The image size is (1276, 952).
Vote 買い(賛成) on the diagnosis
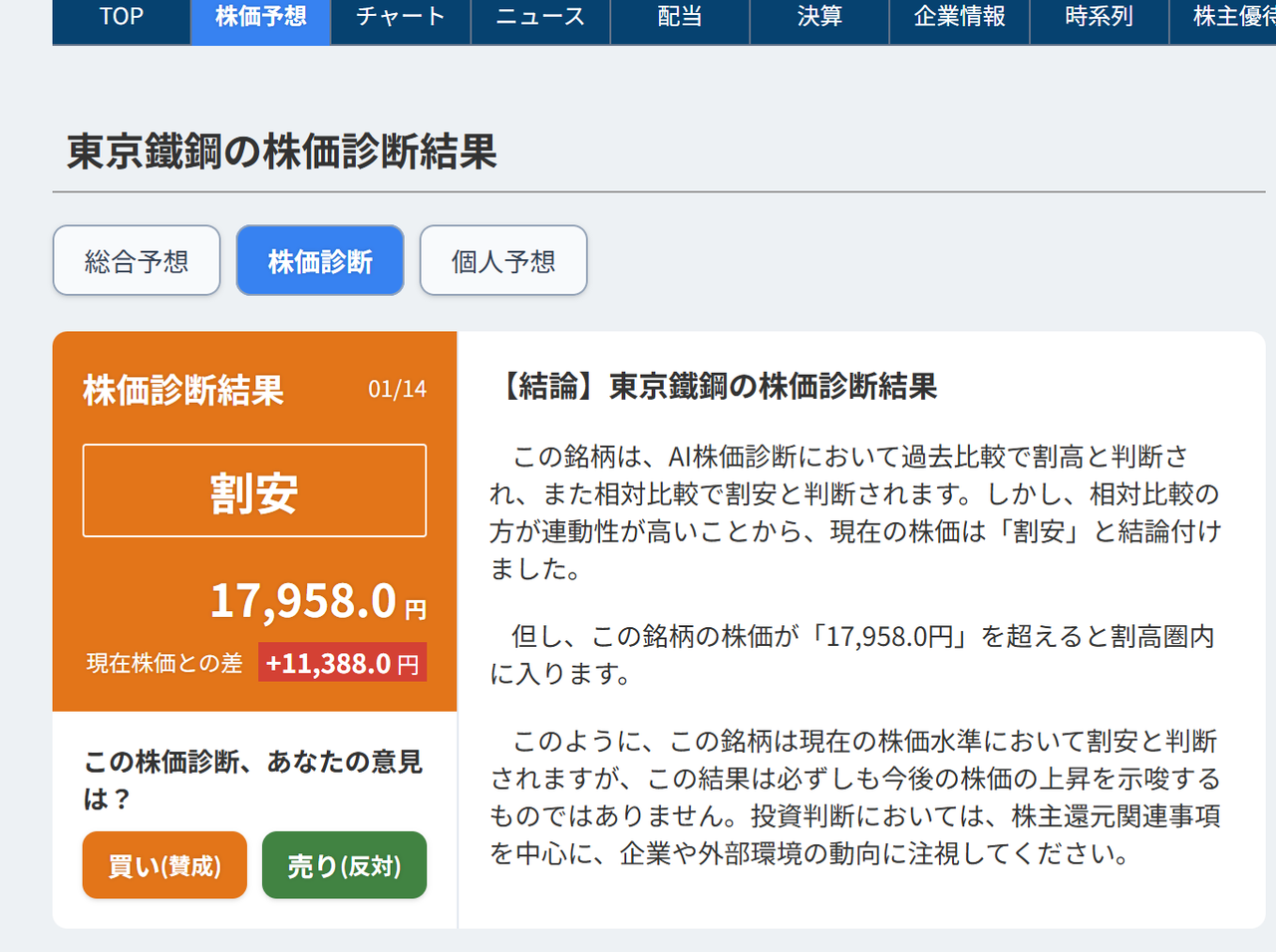pyautogui.click(x=163, y=865)
